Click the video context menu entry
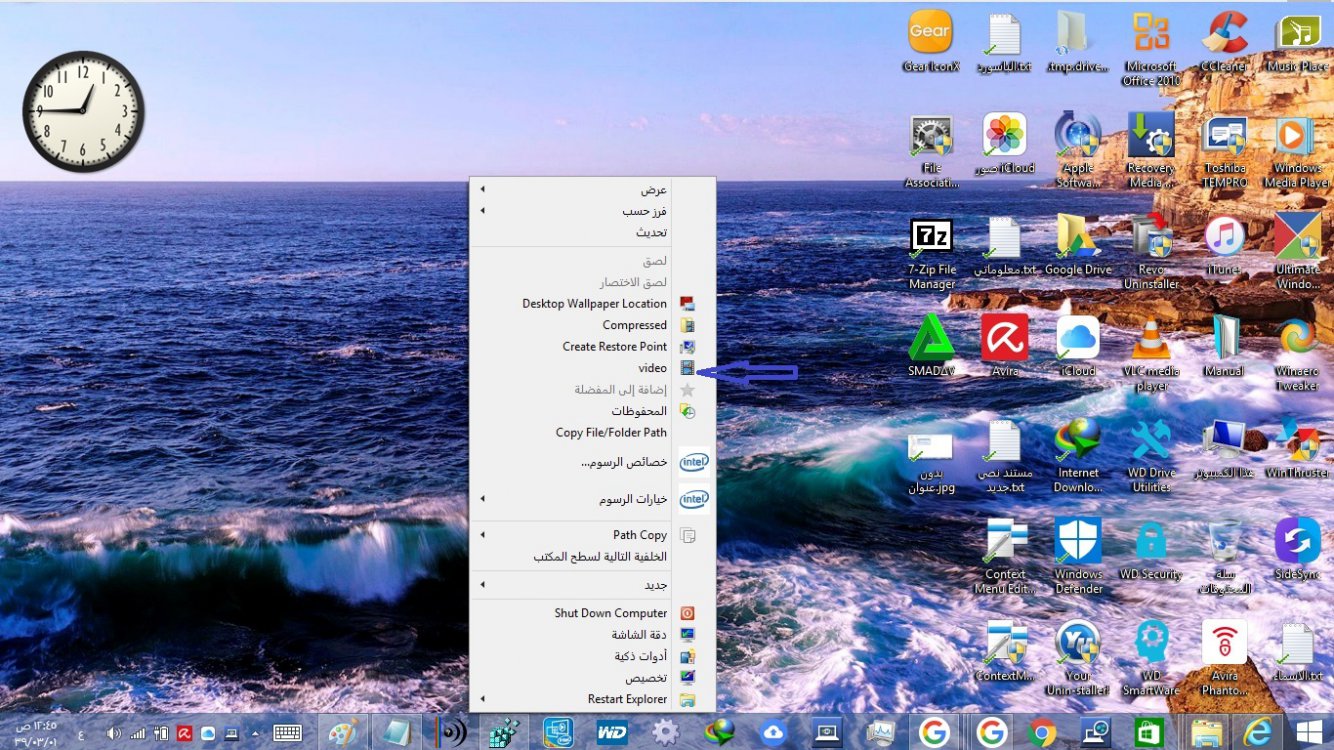 click(x=592, y=368)
